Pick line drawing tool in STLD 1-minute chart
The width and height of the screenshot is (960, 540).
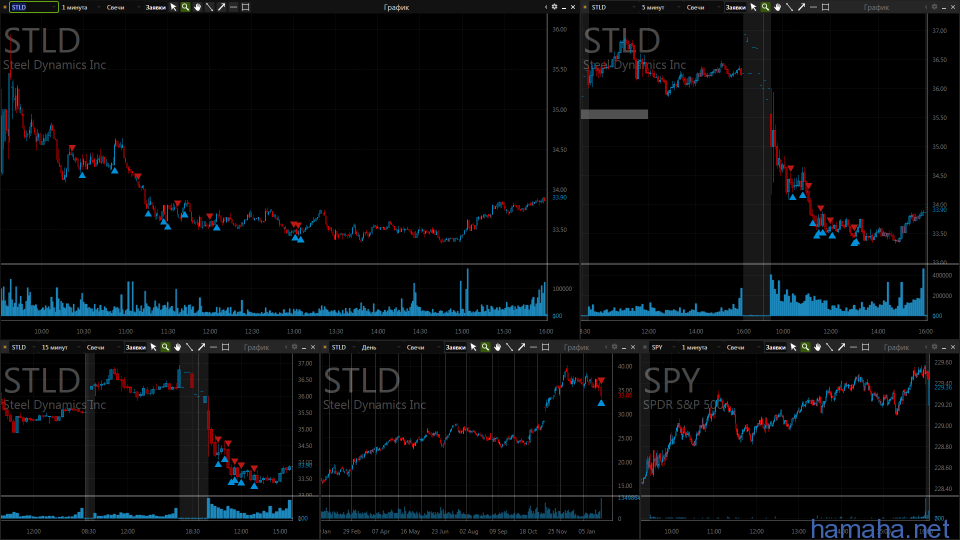(x=209, y=7)
